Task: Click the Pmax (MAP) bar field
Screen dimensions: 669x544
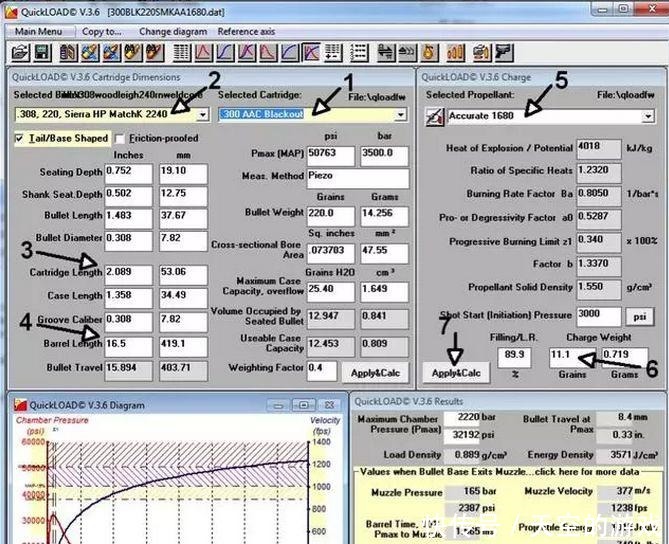Action: [384, 156]
